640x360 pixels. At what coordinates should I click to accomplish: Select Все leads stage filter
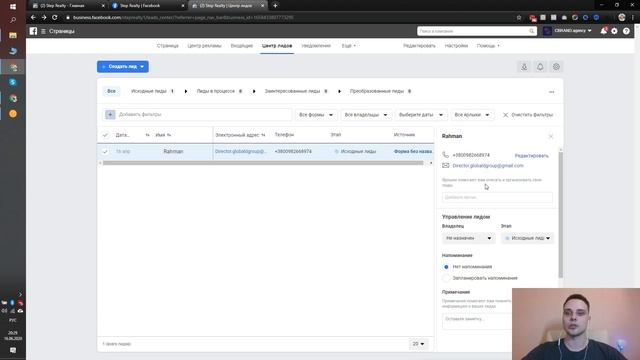tap(111, 91)
